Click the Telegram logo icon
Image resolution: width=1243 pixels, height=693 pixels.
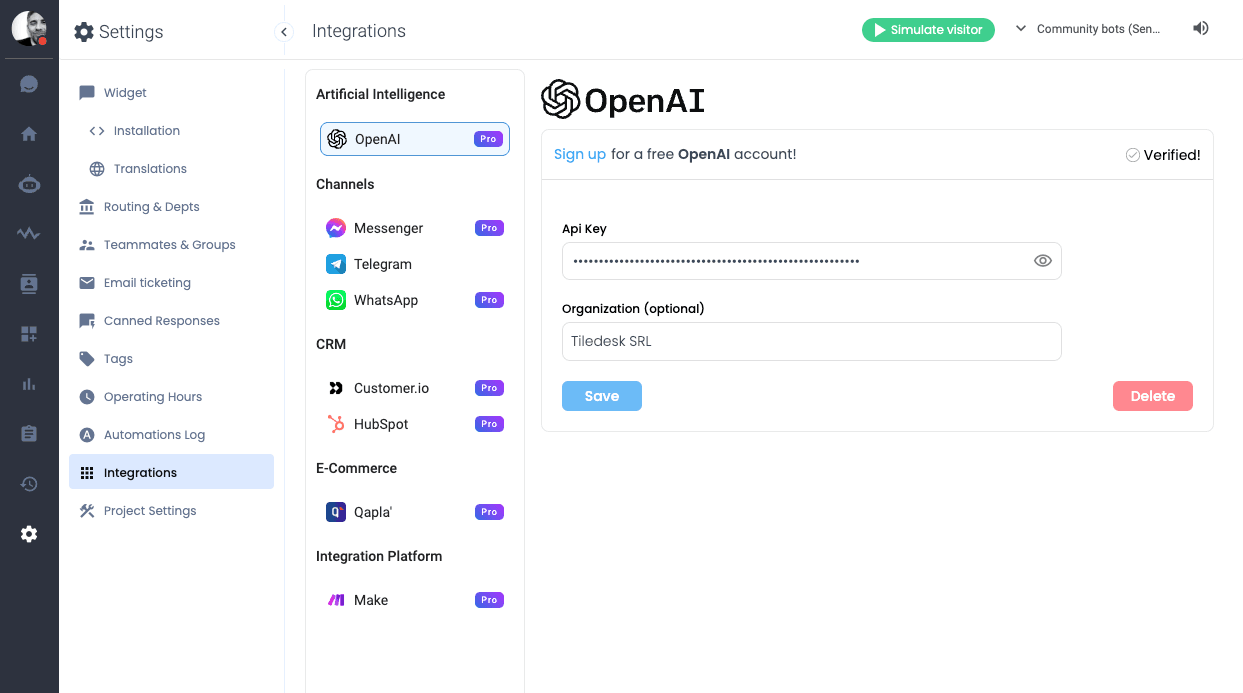[336, 264]
